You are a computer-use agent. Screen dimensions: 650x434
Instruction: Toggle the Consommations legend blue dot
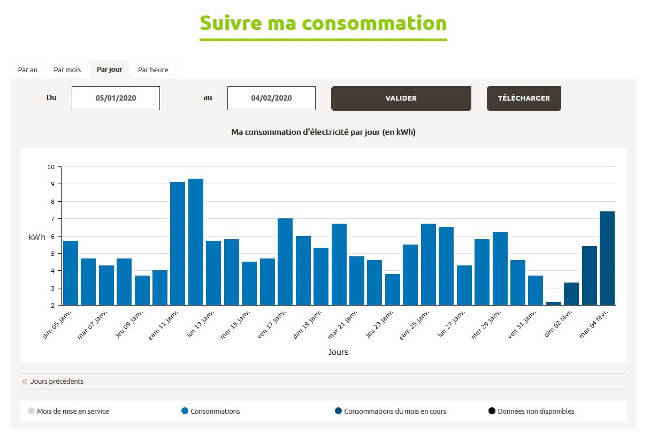pyautogui.click(x=185, y=411)
